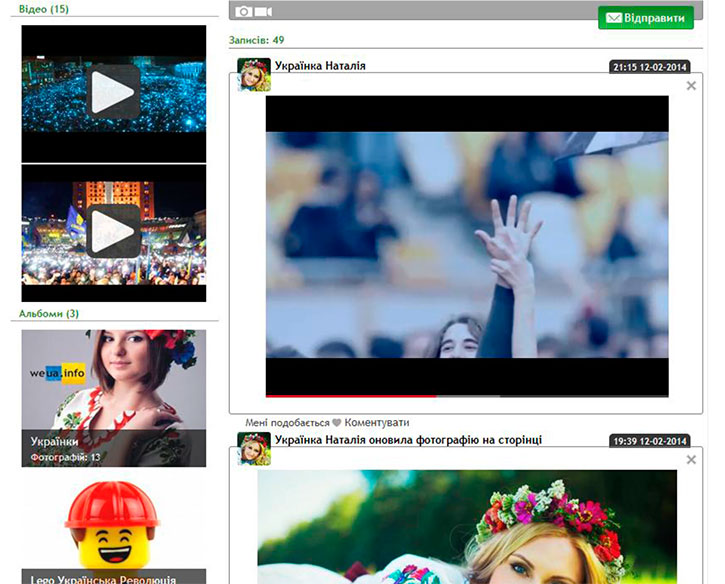Open Українка Наталія profile from video post
This screenshot has height=584, width=725.
[320, 66]
